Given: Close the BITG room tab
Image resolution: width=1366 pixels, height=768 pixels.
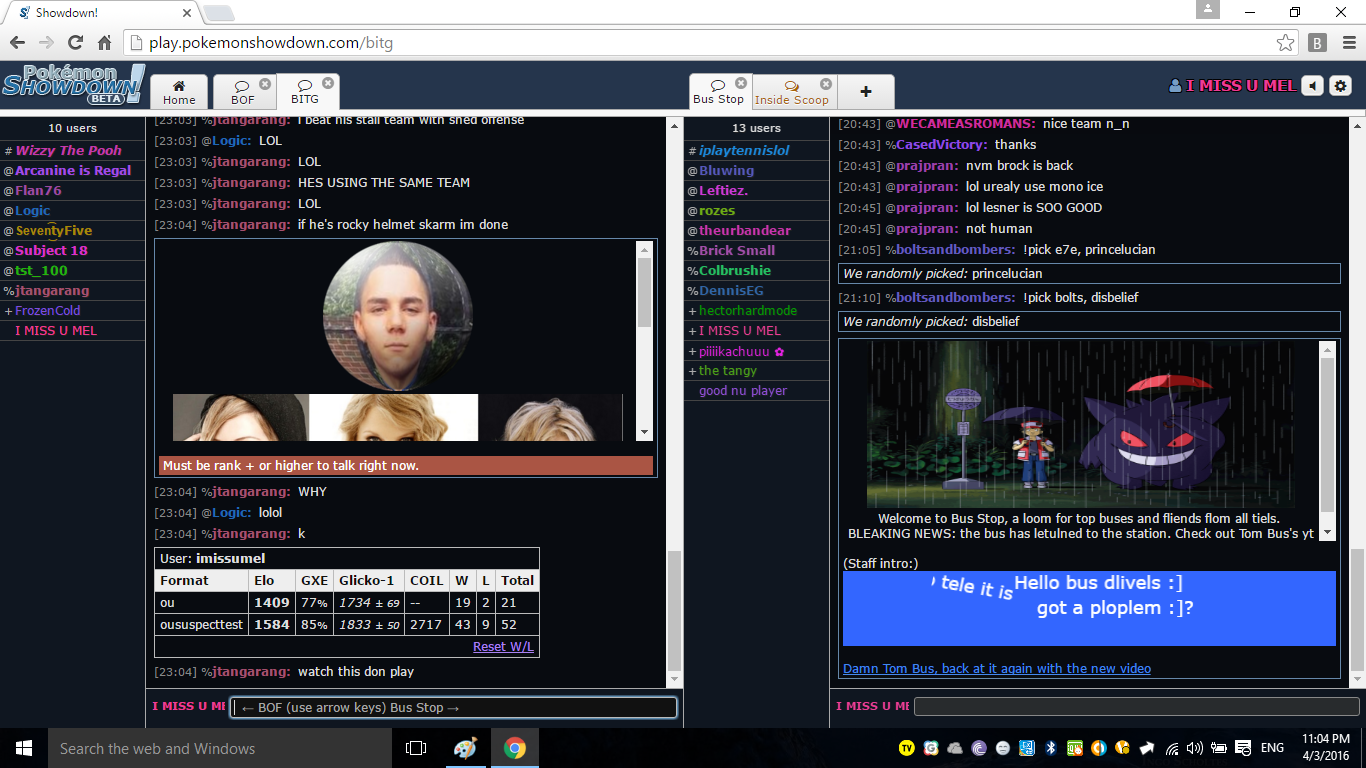Looking at the screenshot, I should click(x=328, y=83).
